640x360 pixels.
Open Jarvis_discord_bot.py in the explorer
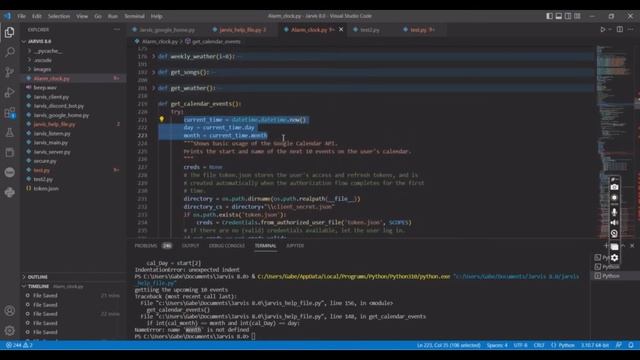(59, 106)
